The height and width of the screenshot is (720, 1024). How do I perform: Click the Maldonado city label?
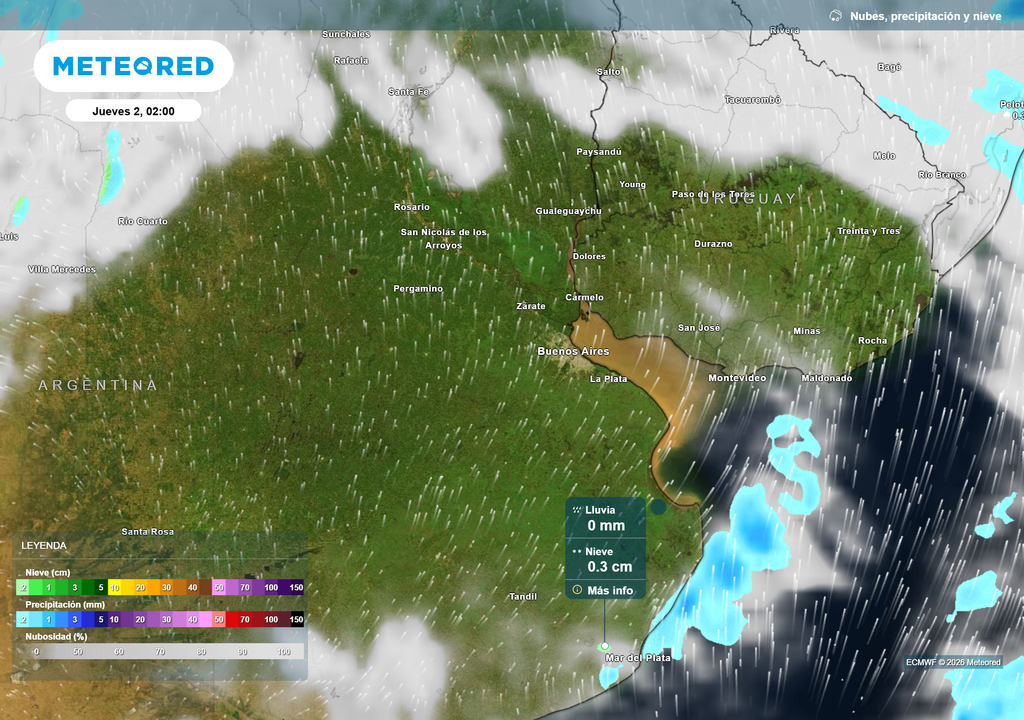(x=827, y=378)
